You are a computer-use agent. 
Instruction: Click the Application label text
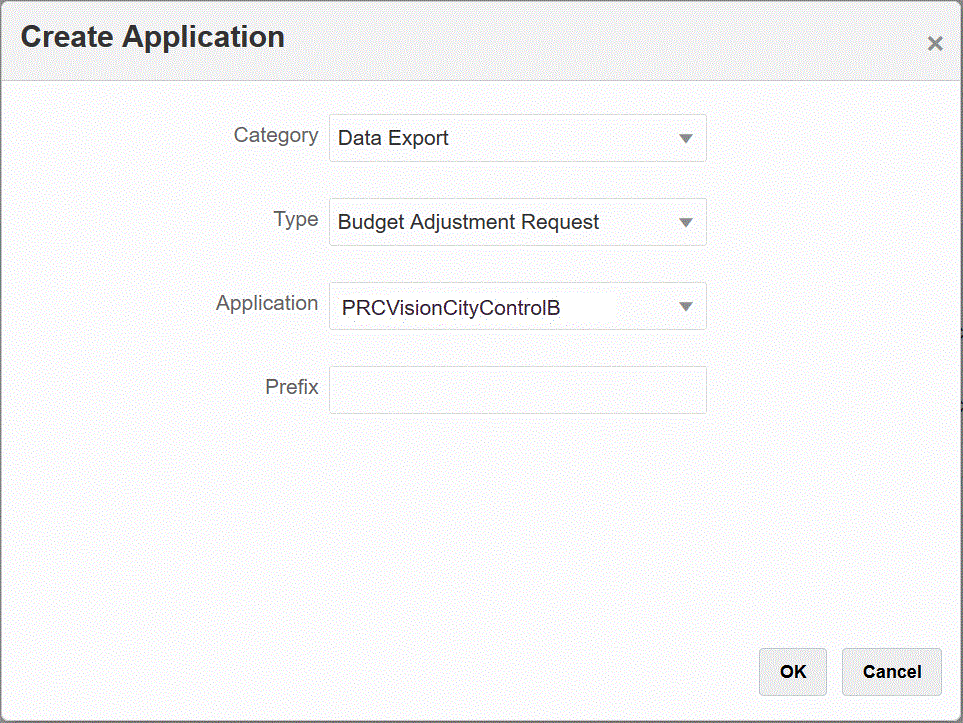click(x=266, y=303)
